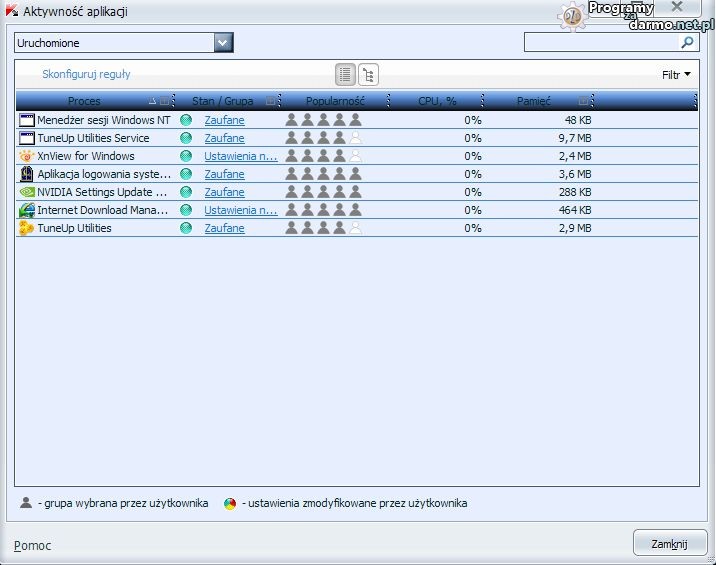Sort by CPU, % column

click(437, 101)
